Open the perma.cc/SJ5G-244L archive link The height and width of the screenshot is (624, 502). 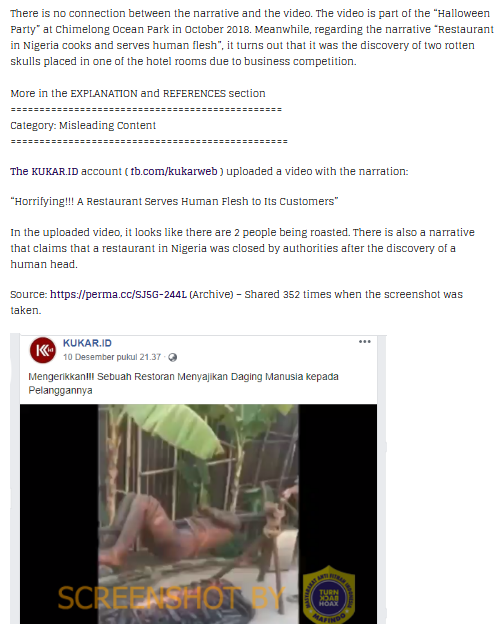click(118, 294)
